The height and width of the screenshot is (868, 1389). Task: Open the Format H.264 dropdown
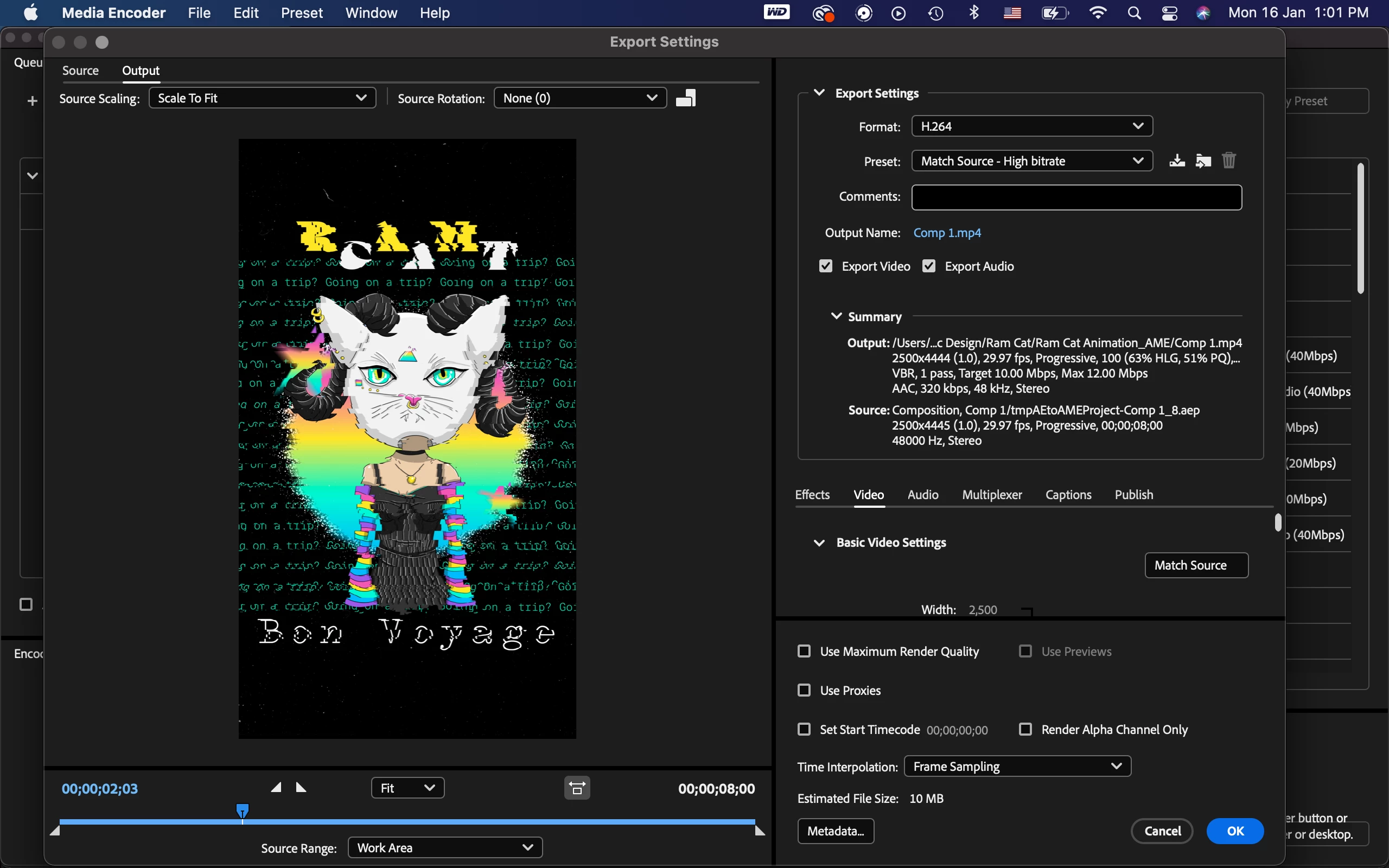click(1031, 126)
